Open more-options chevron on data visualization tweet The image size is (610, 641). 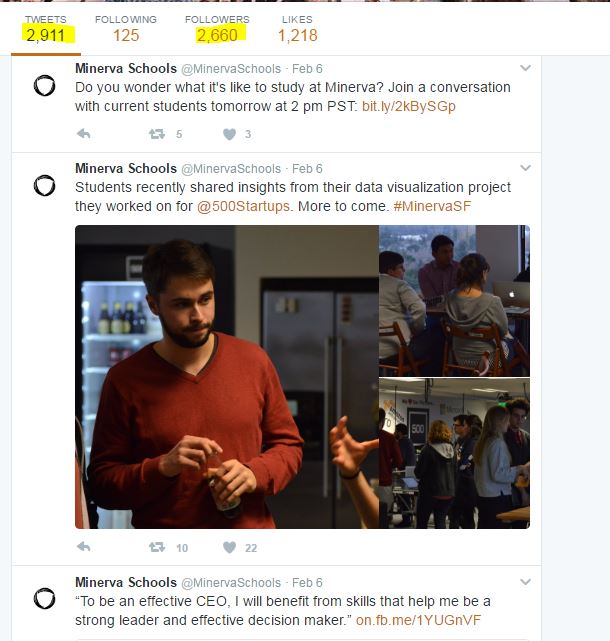526,168
